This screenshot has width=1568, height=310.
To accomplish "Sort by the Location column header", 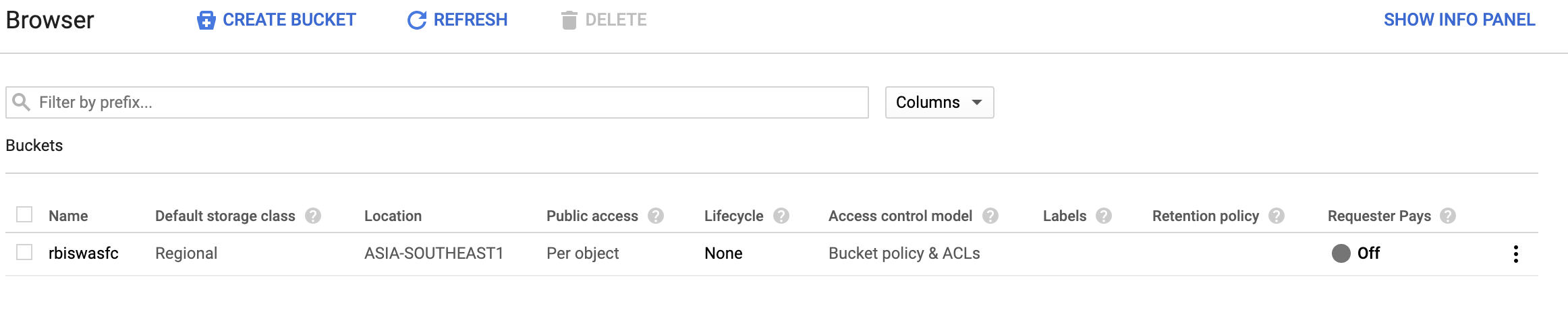I will tap(393, 216).
